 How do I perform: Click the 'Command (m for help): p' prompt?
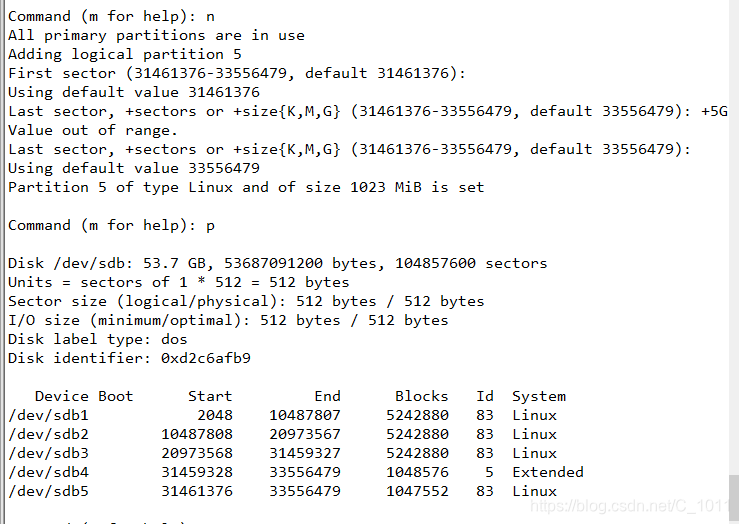[x=111, y=225]
